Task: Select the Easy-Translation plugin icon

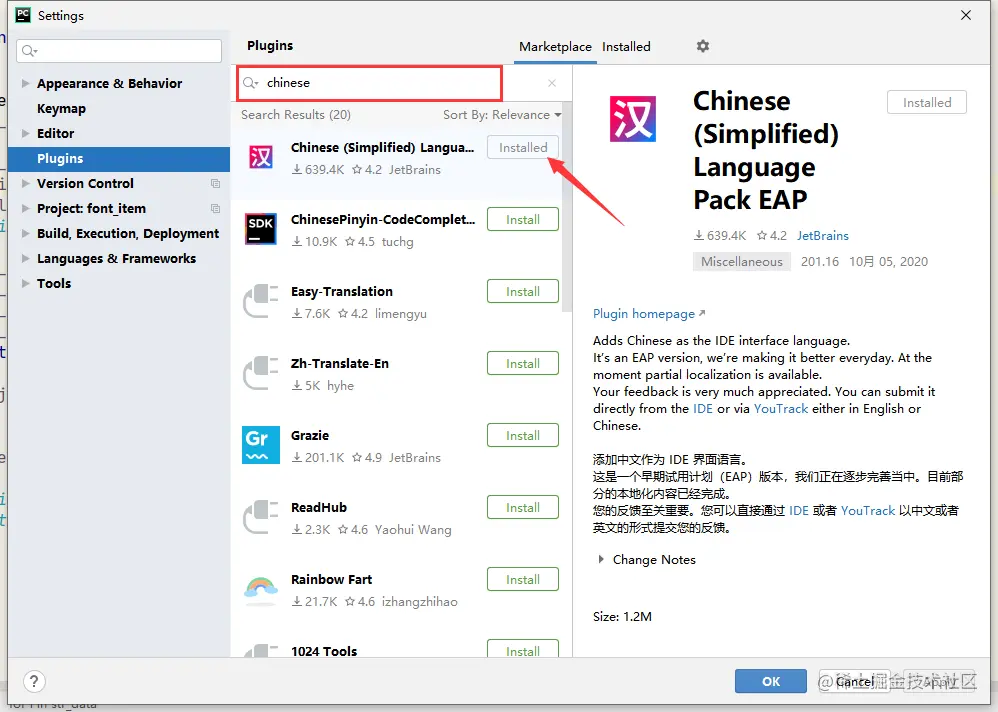Action: coord(261,301)
